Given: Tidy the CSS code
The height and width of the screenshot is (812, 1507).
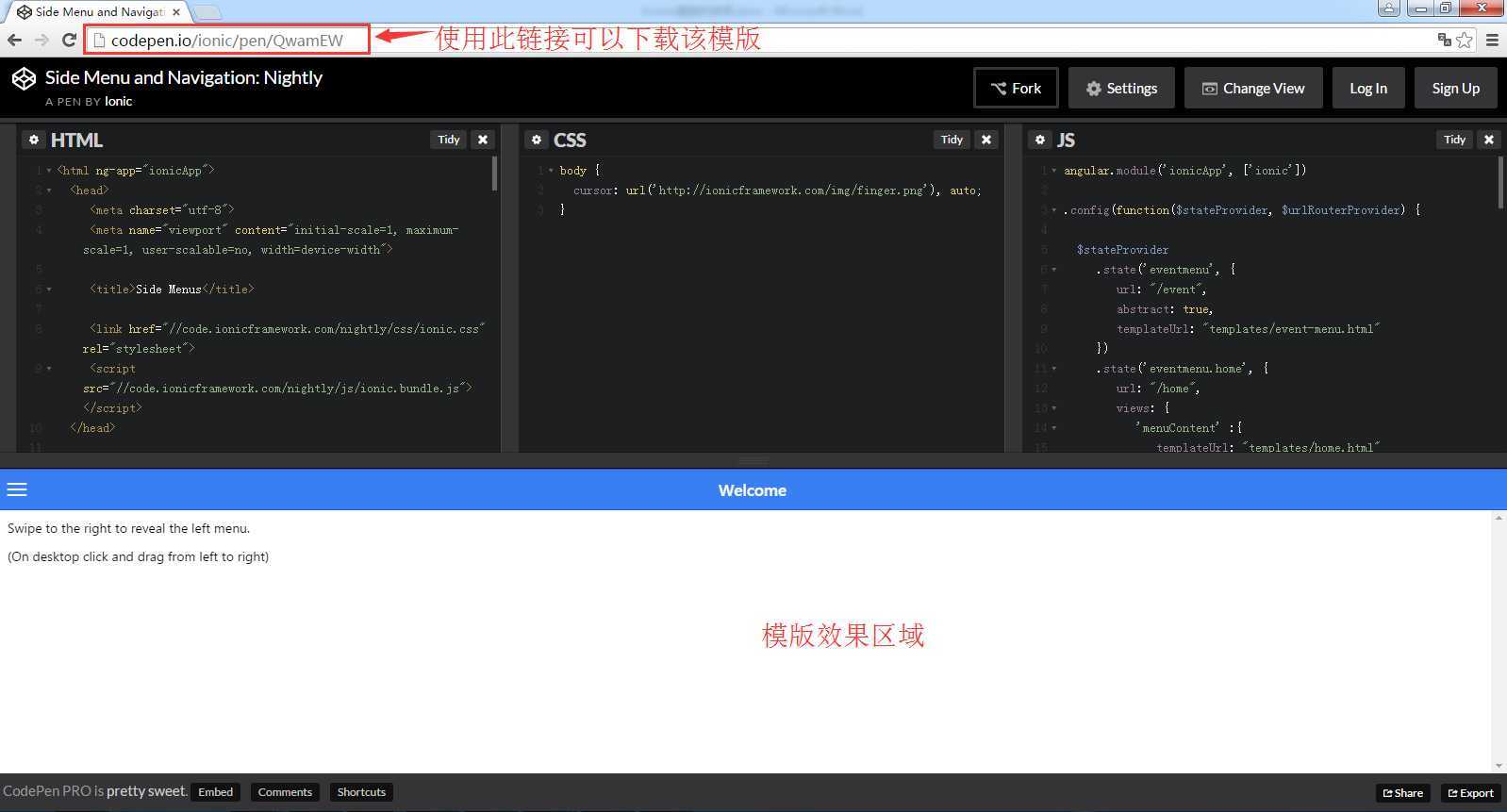Looking at the screenshot, I should [x=952, y=140].
